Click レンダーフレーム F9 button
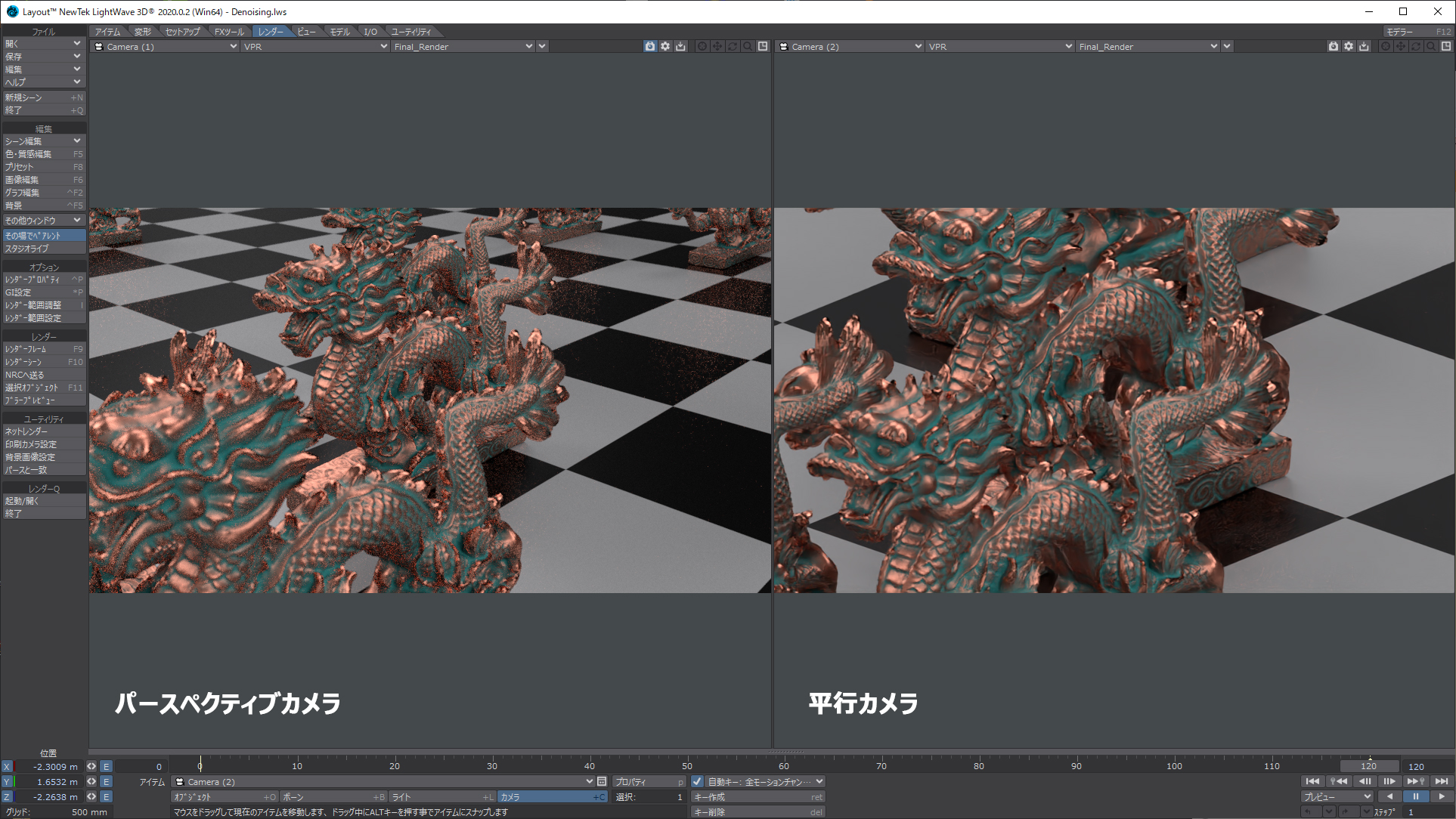This screenshot has height=819, width=1456. 44,349
